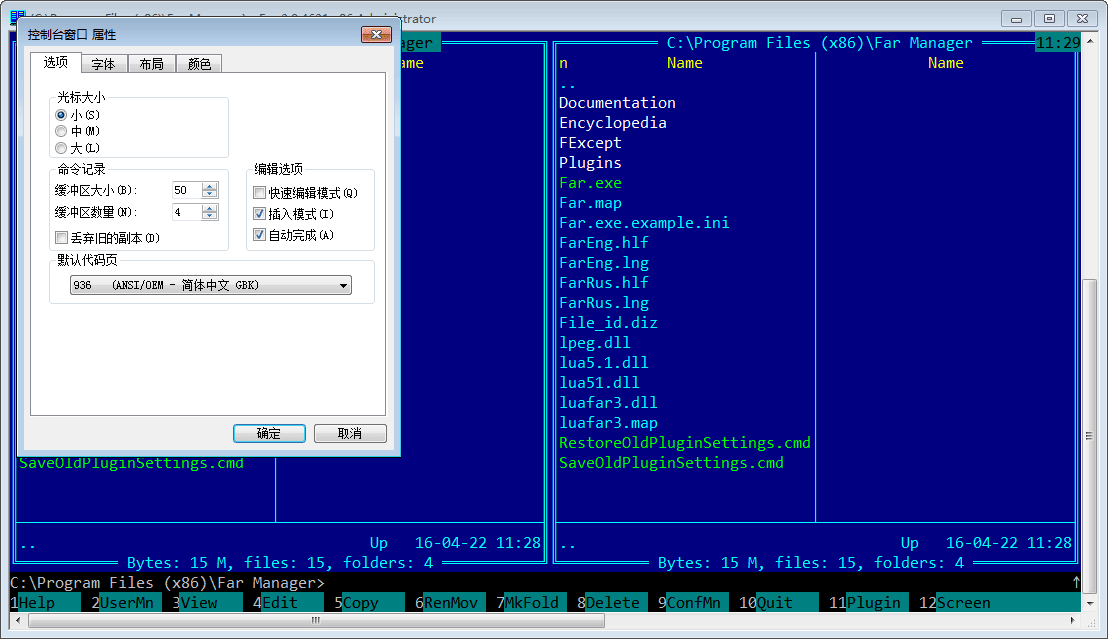This screenshot has width=1108, height=639.
Task: Click the console vertical scrollbar down arrow
Action: (1090, 604)
